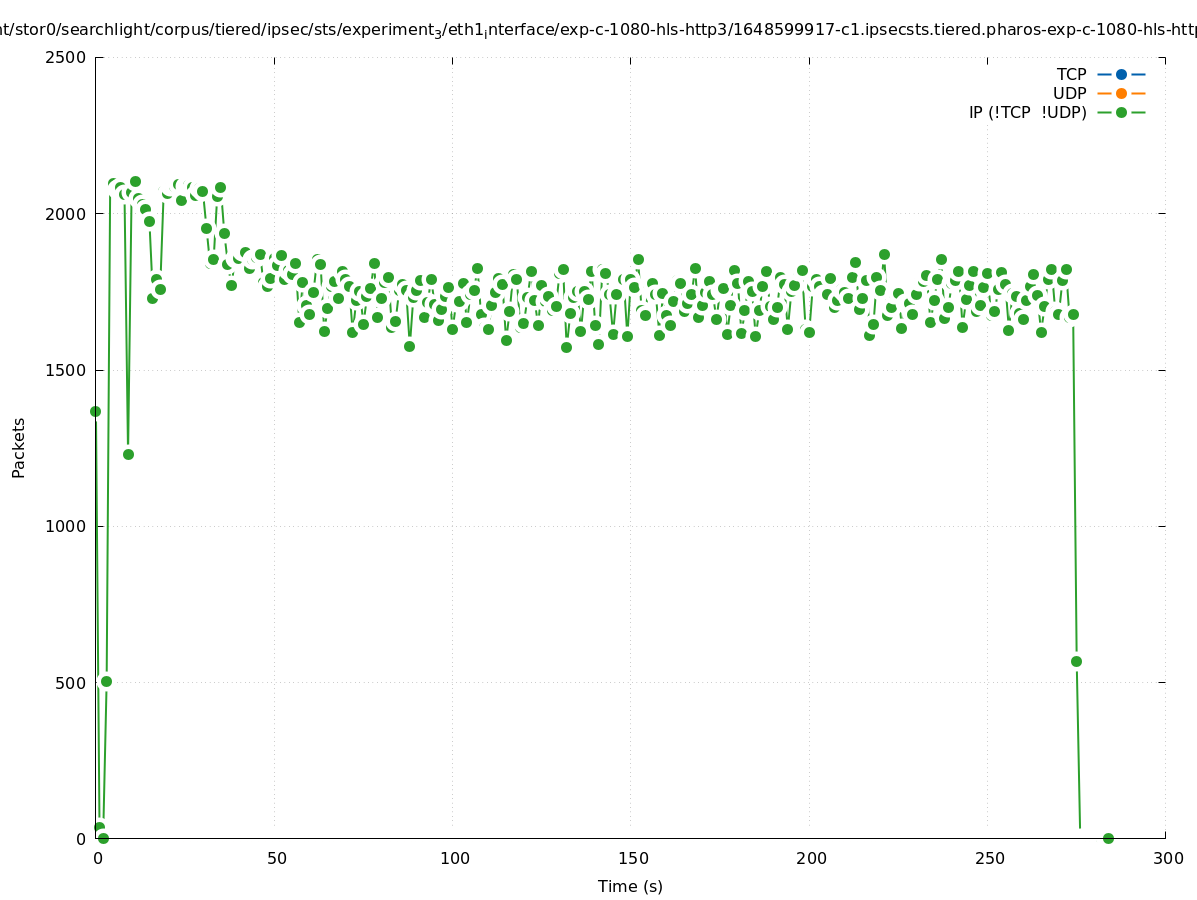Click the 200 x-axis tick label
1197x900 pixels.
[810, 858]
